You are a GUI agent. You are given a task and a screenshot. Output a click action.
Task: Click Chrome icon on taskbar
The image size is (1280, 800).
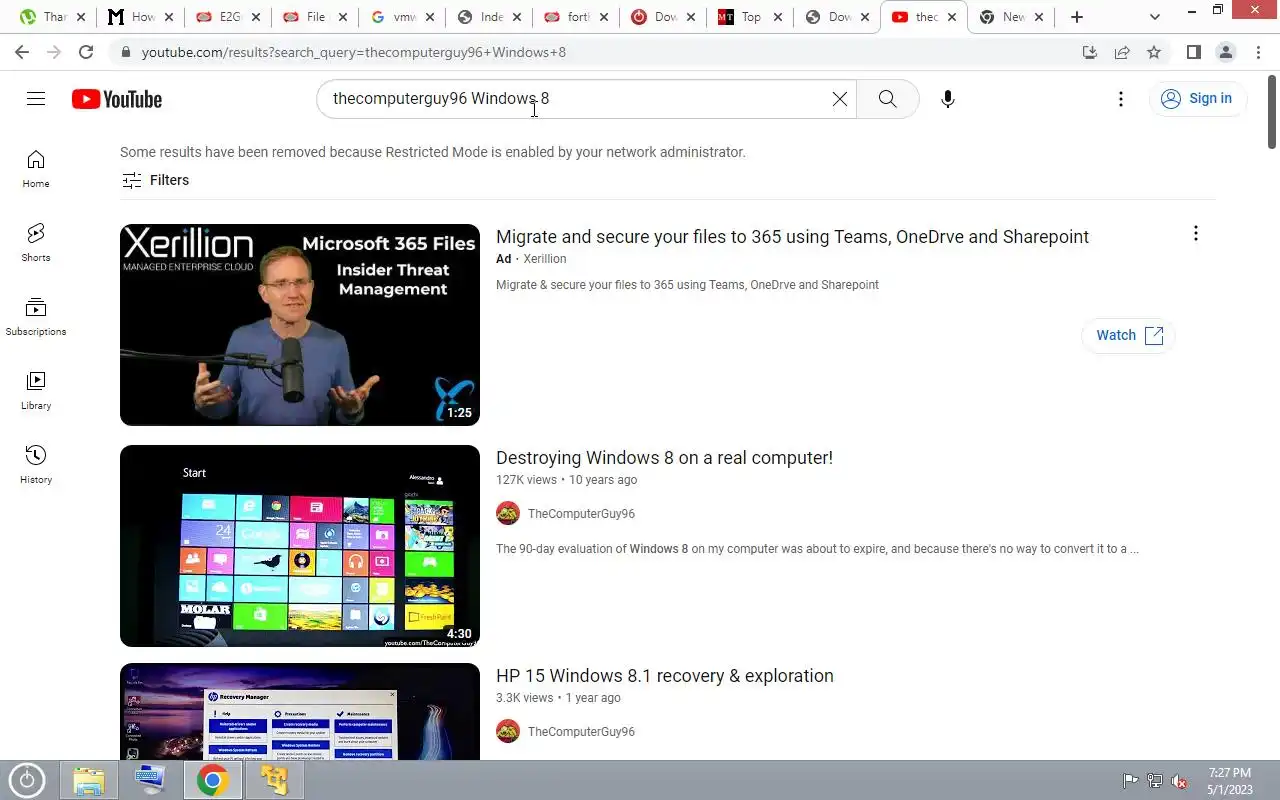(x=212, y=780)
